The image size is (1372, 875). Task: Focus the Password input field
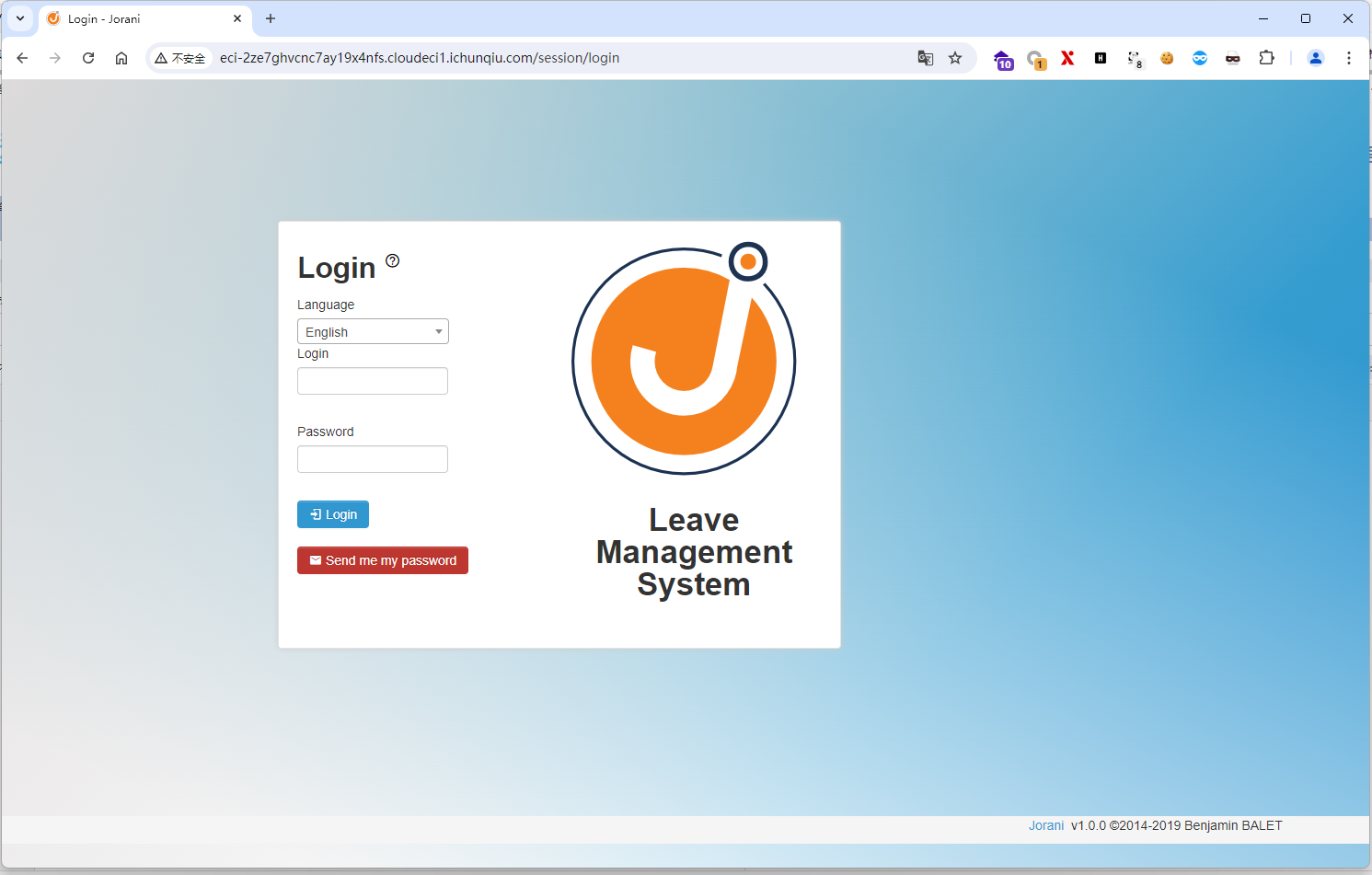[373, 459]
